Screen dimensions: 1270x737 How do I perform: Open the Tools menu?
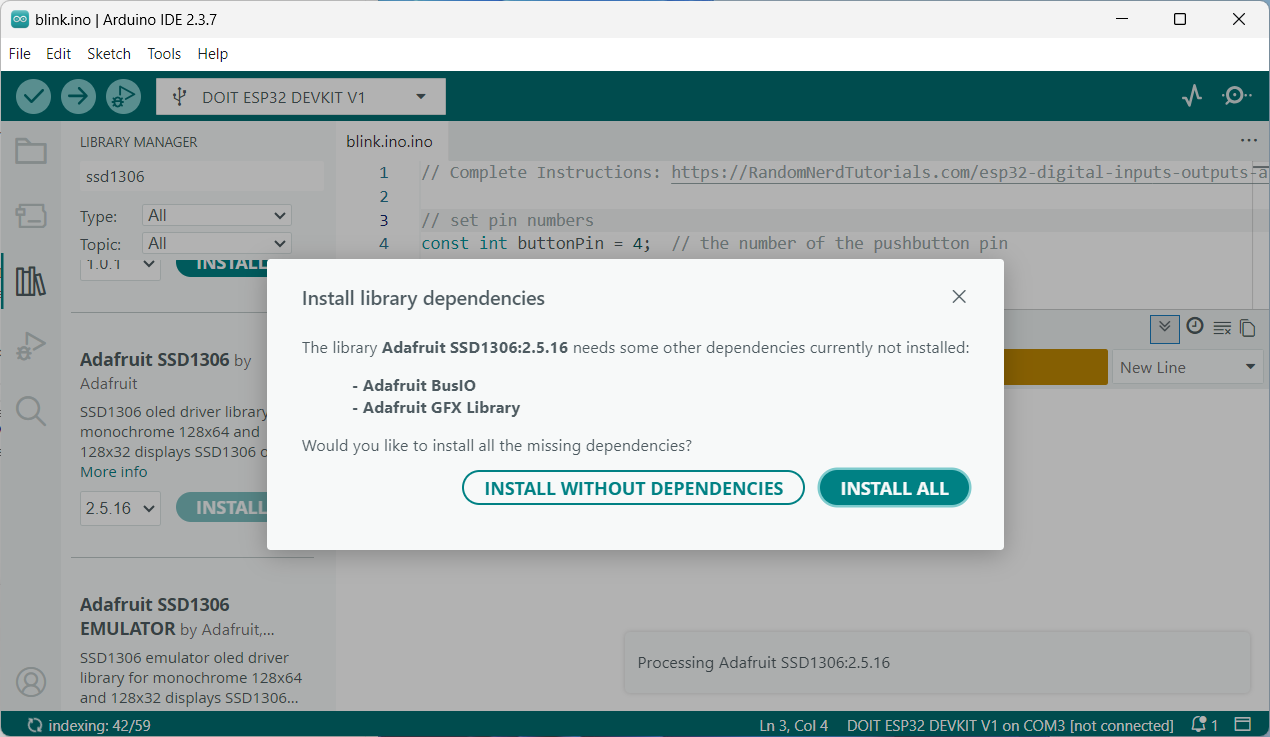(164, 54)
